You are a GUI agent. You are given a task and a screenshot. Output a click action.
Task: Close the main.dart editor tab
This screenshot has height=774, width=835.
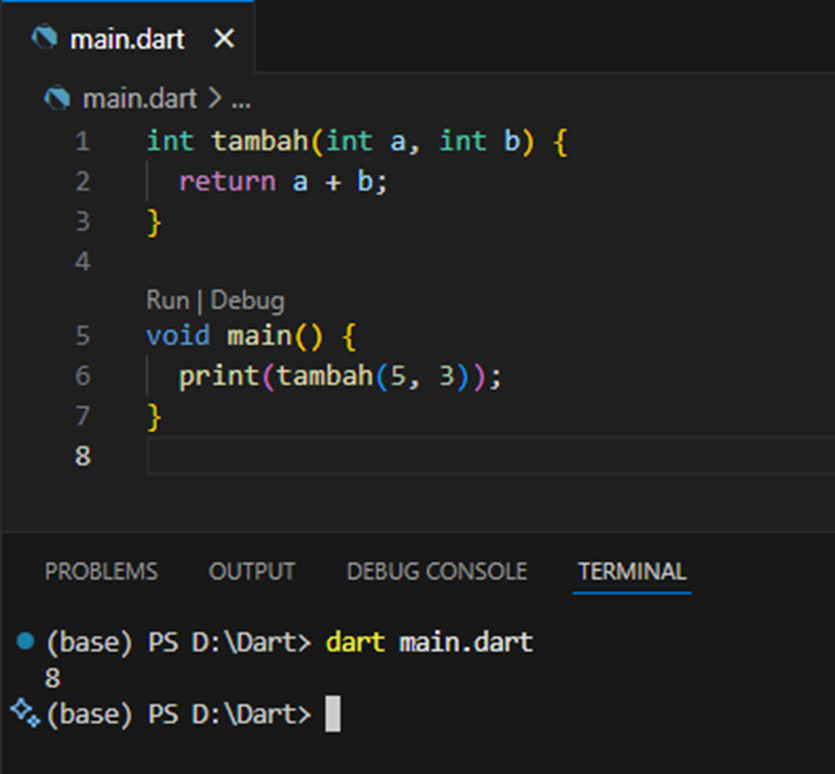tap(225, 38)
